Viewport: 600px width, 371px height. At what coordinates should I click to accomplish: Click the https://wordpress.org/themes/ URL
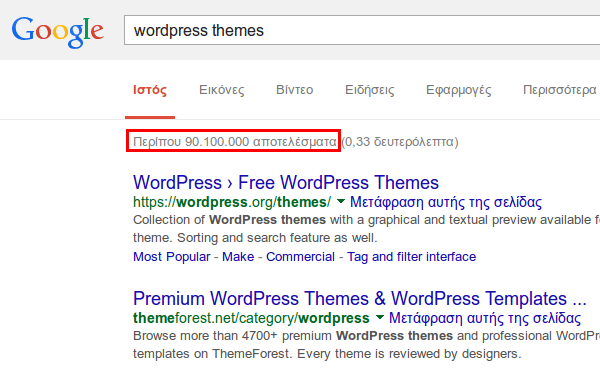tap(232, 202)
